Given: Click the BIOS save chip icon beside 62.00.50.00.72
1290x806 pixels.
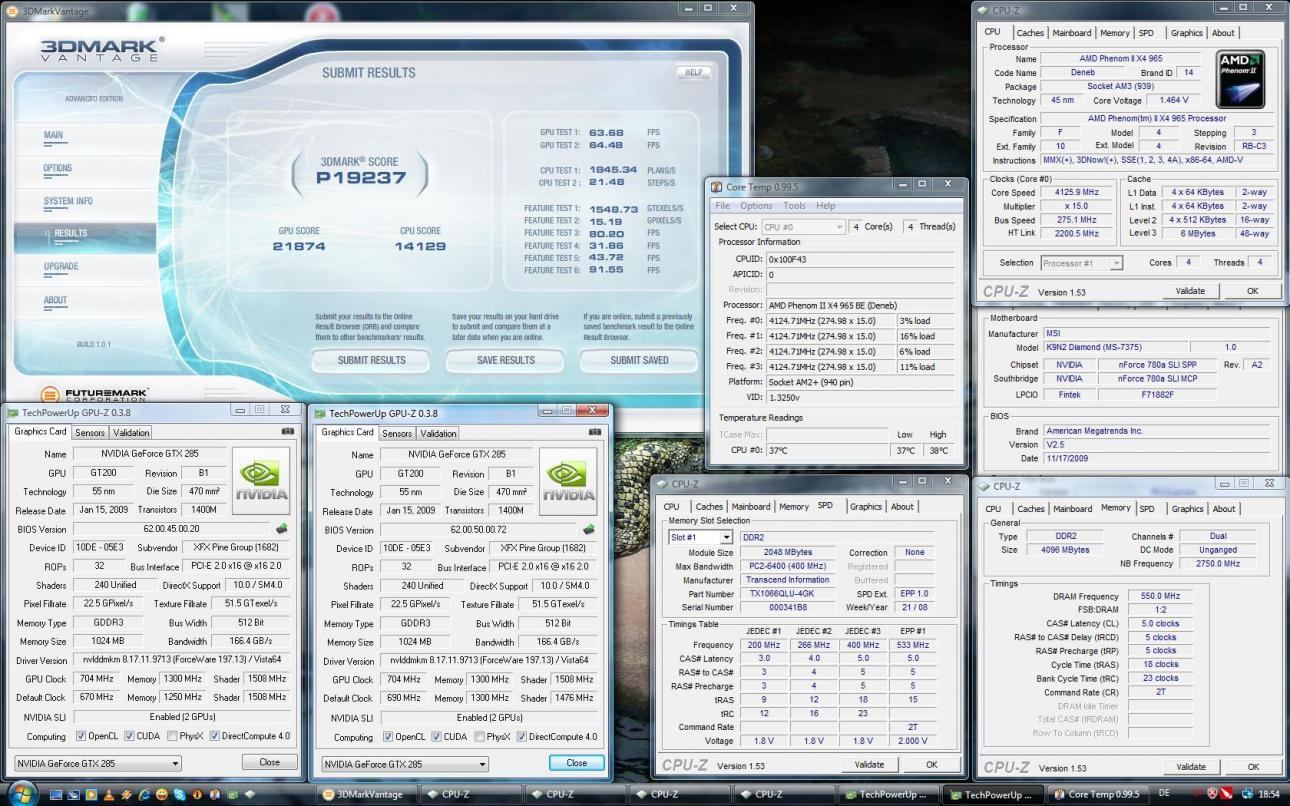Looking at the screenshot, I should [x=589, y=529].
